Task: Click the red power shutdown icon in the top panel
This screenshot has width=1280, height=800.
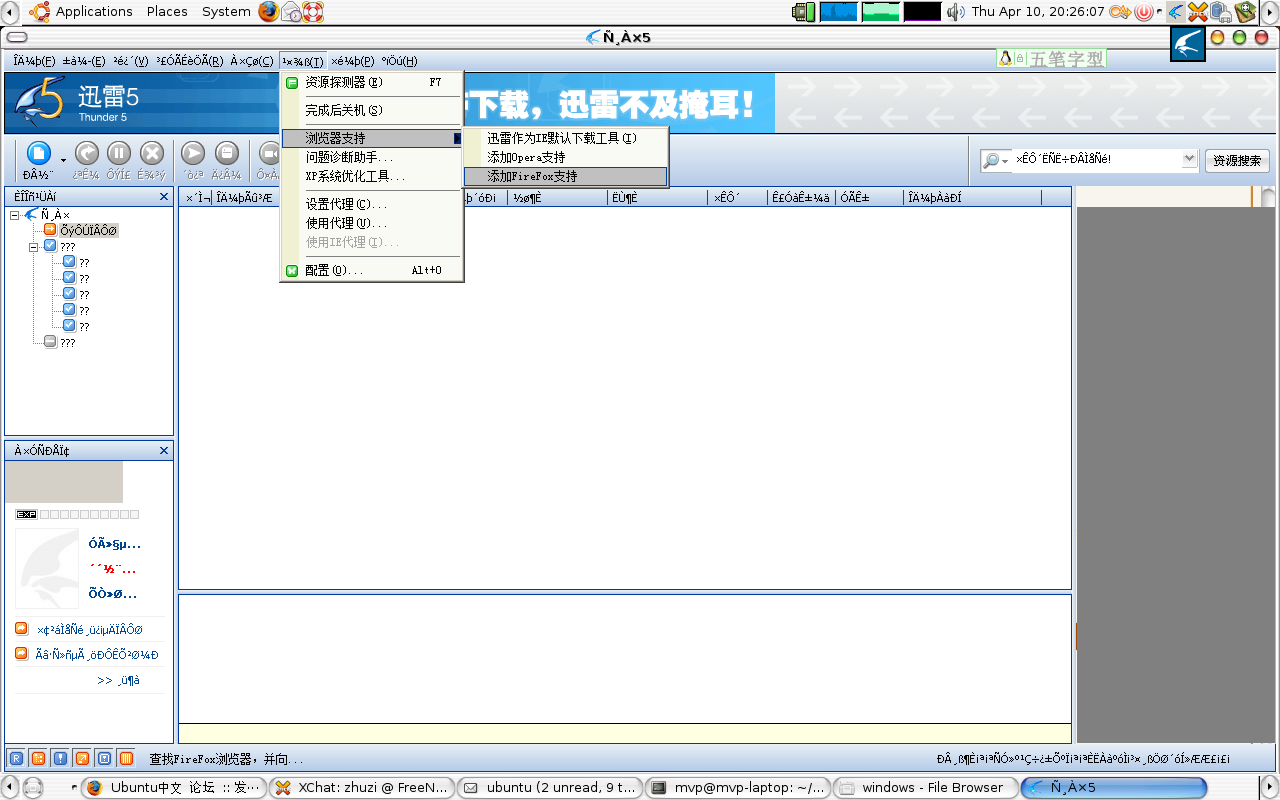Action: point(1145,12)
